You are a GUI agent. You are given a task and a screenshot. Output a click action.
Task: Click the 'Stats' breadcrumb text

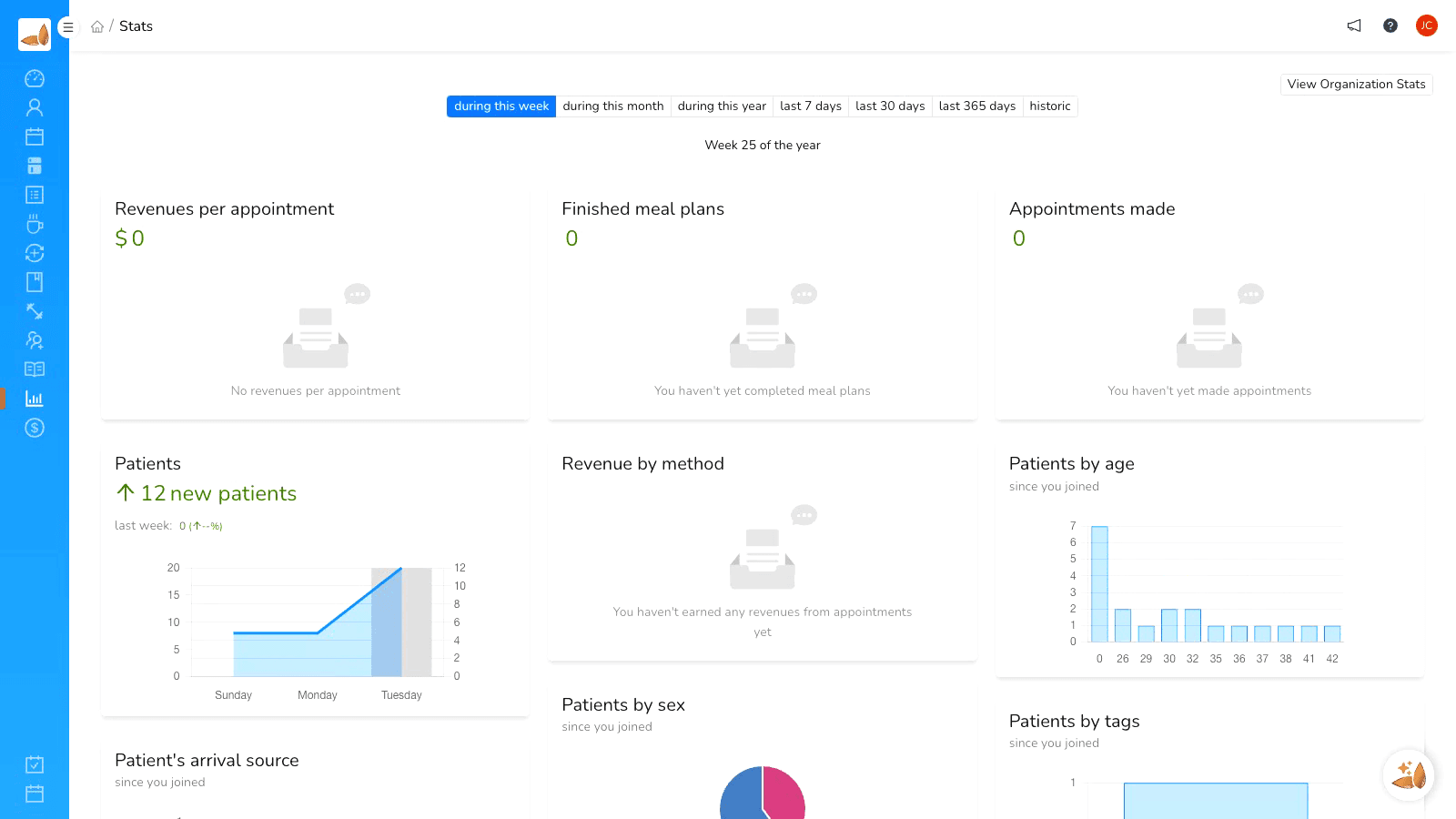point(136,26)
